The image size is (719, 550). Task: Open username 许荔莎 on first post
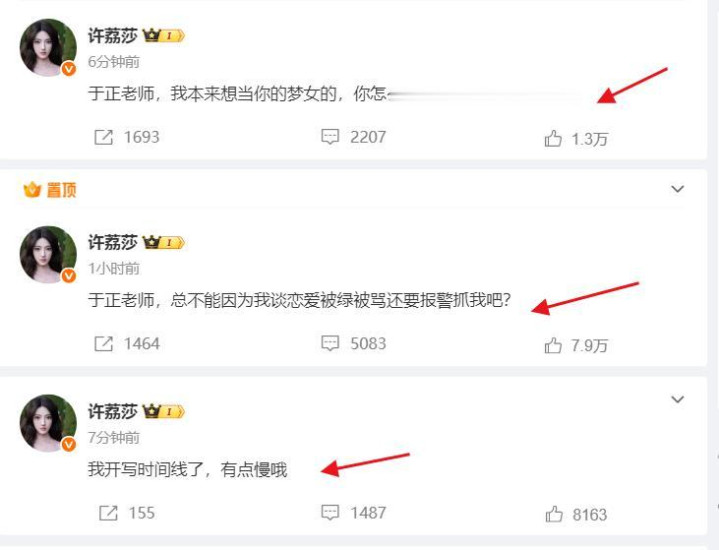pyautogui.click(x=113, y=35)
